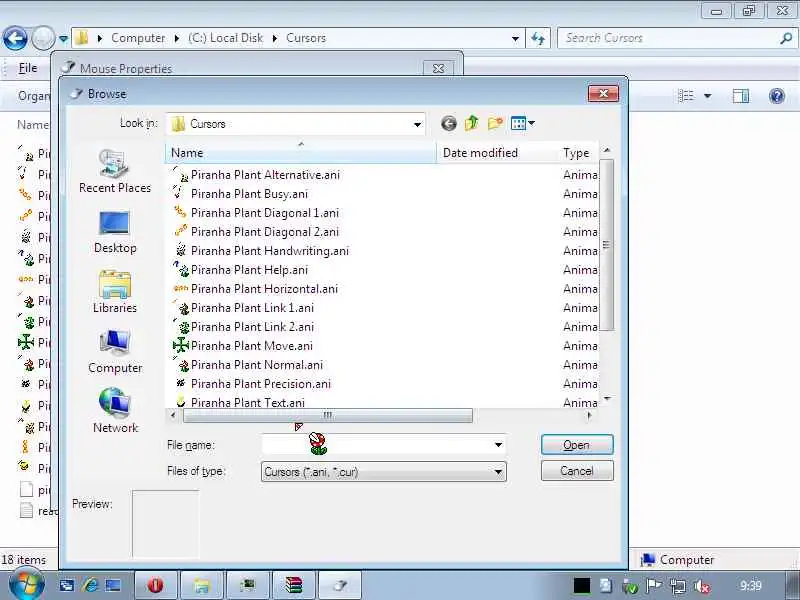Close the Browse dialog window
The image size is (800, 600).
[604, 94]
